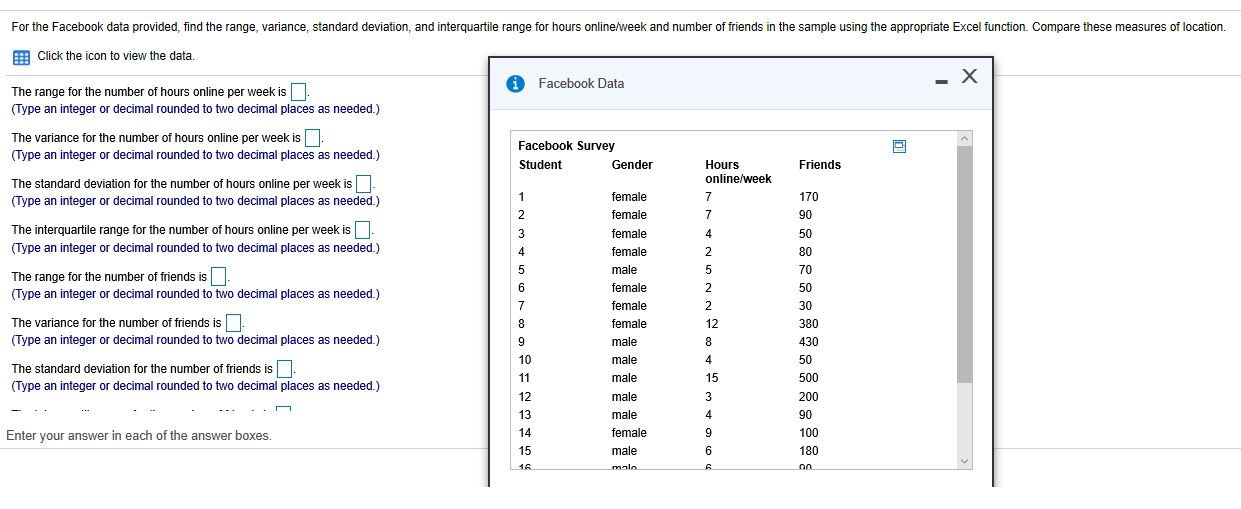Click hours value 9 for student 14
The image size is (1241, 509).
coord(708,433)
